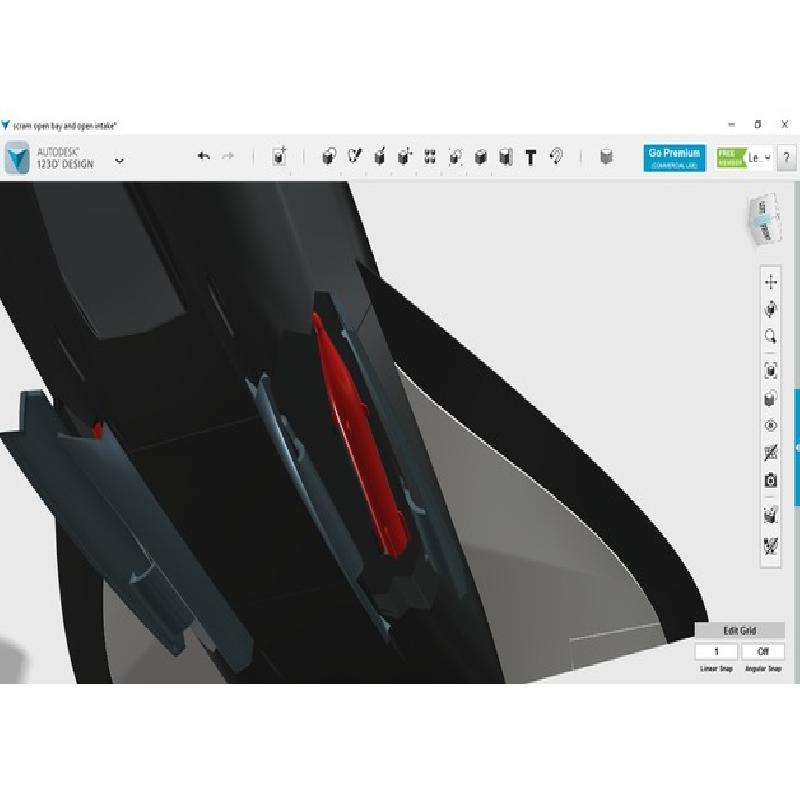Open the Material tool in the toolbar
The height and width of the screenshot is (800, 800).
(x=606, y=157)
